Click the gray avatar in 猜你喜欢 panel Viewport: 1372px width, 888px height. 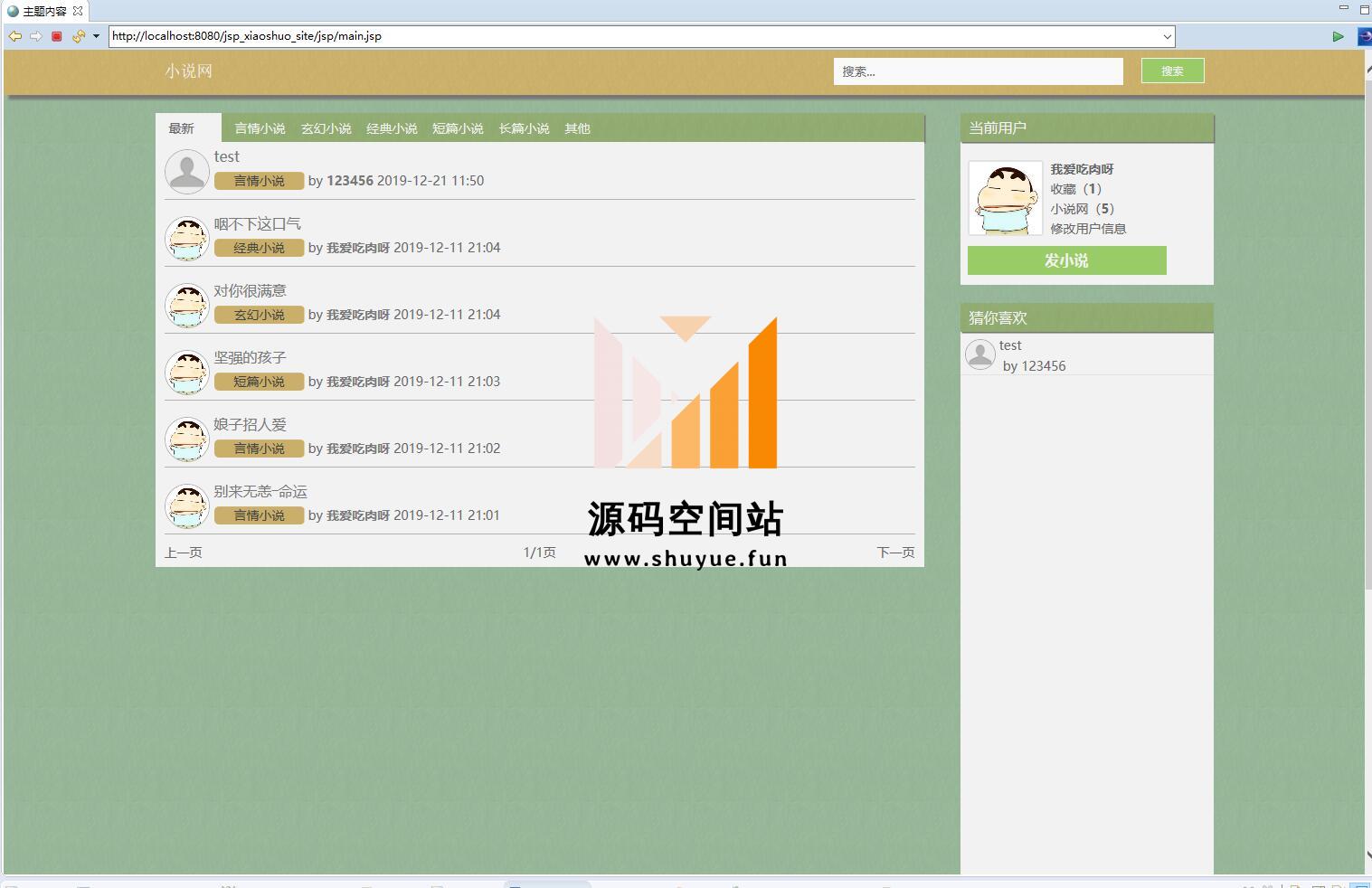[x=980, y=354]
